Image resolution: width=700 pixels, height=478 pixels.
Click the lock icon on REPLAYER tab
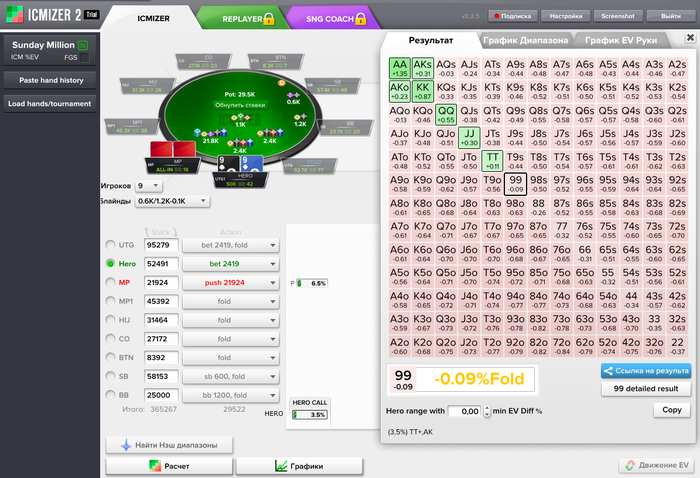click(269, 18)
